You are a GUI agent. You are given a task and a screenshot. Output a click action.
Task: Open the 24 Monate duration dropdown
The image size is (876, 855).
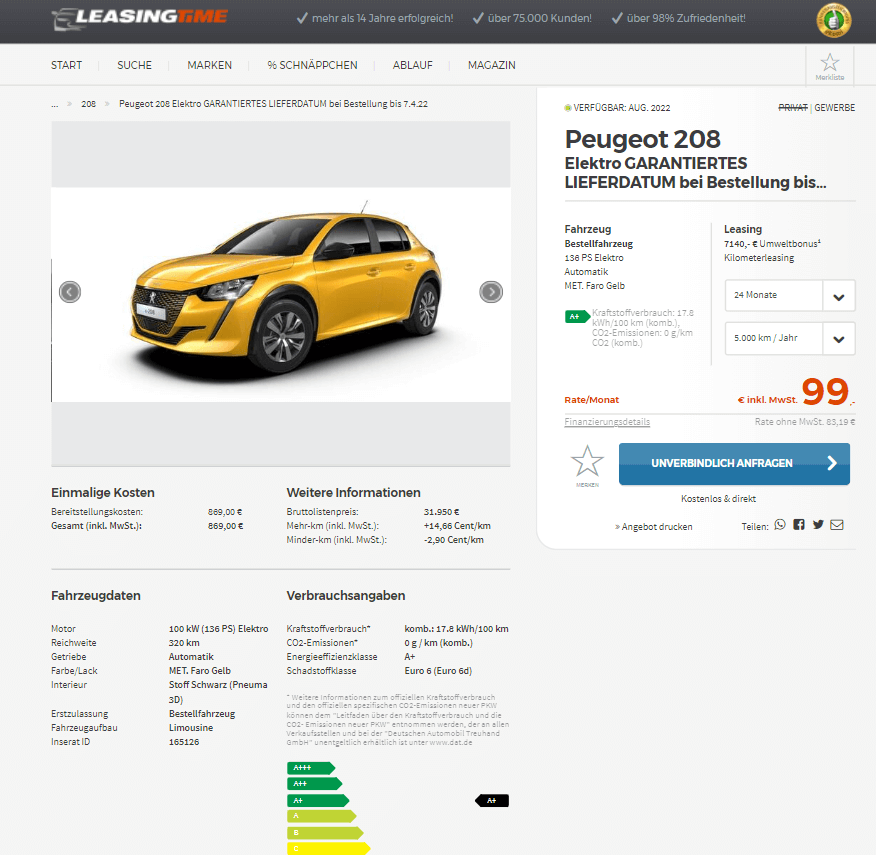pyautogui.click(x=790, y=296)
